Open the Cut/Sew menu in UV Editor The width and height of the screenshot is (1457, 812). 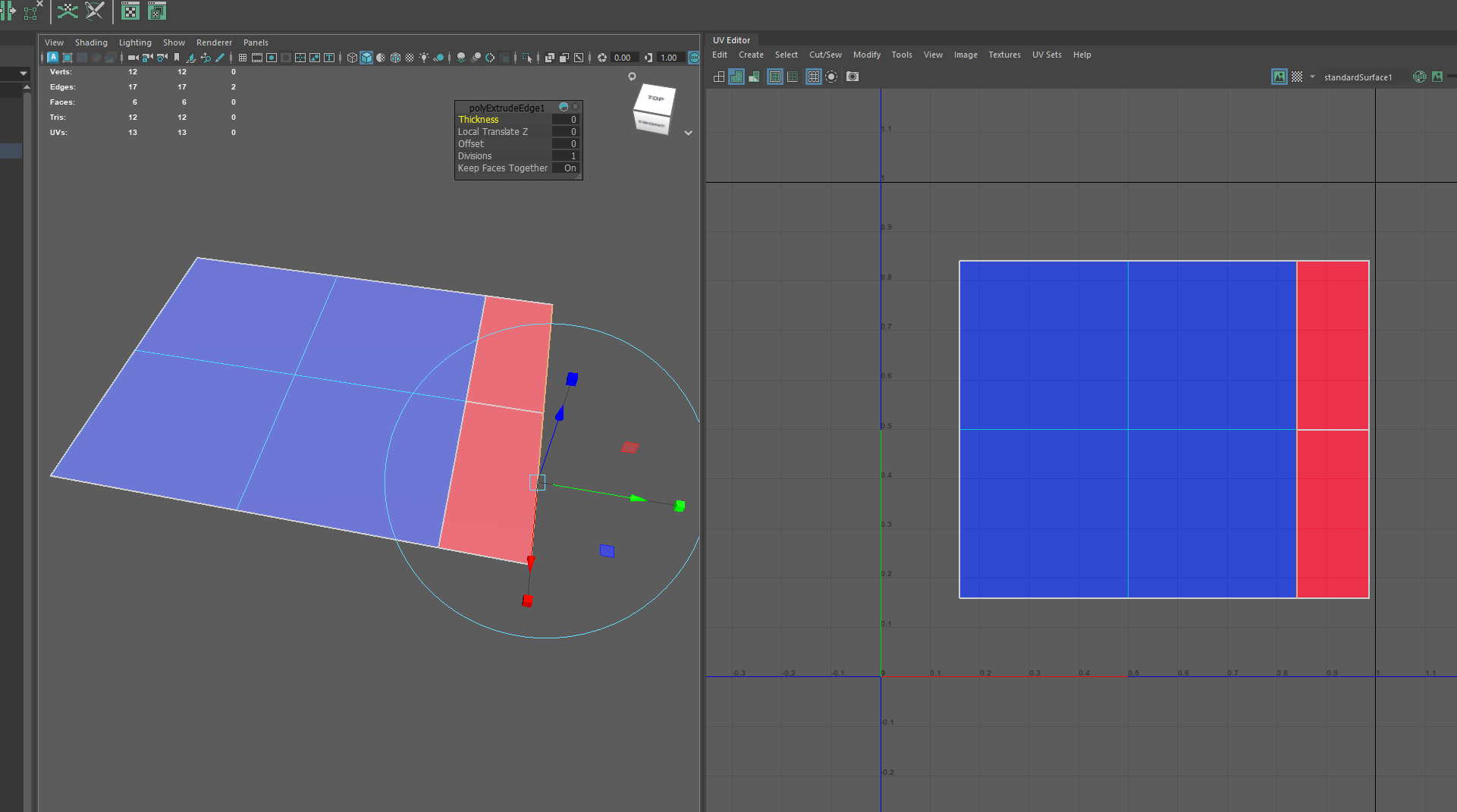pos(824,55)
